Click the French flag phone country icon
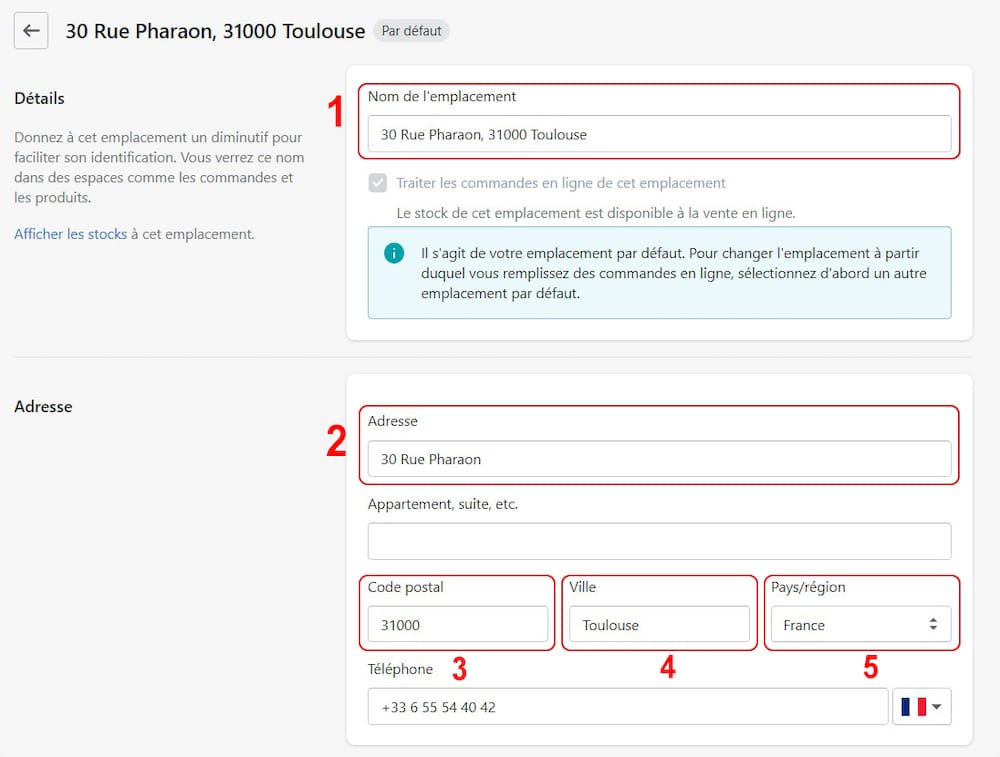Viewport: 1000px width, 757px height. tap(913, 707)
